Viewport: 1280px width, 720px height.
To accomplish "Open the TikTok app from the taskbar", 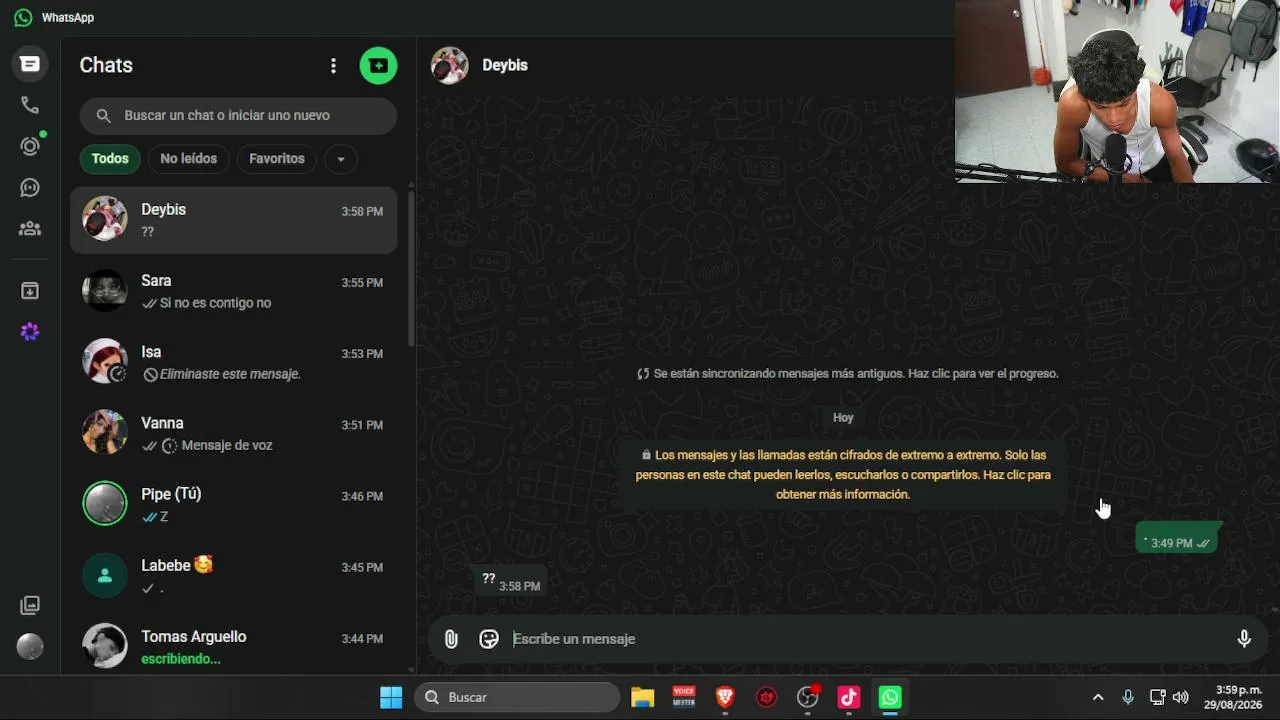I will 849,697.
